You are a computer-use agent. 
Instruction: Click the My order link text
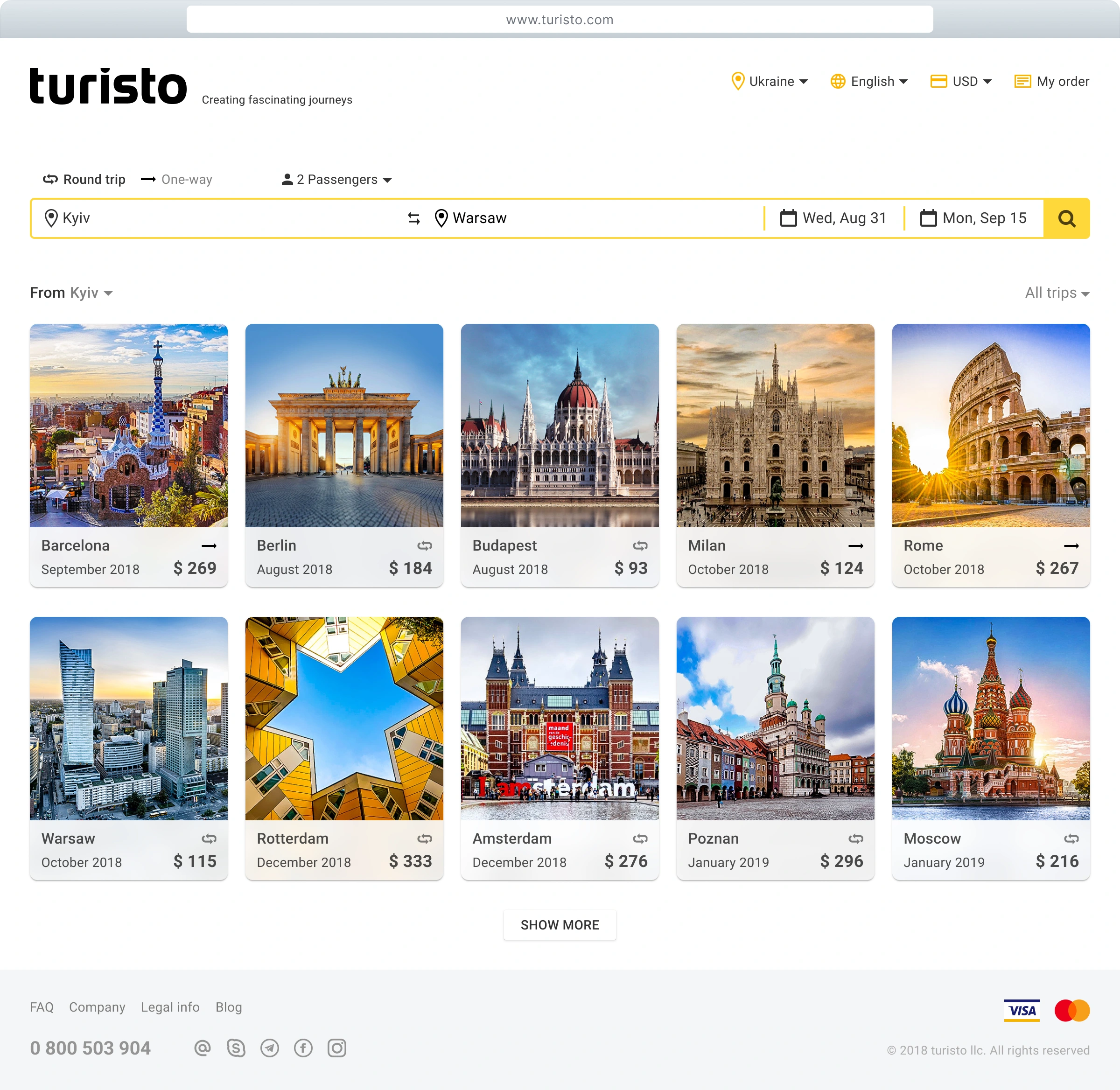(1063, 81)
